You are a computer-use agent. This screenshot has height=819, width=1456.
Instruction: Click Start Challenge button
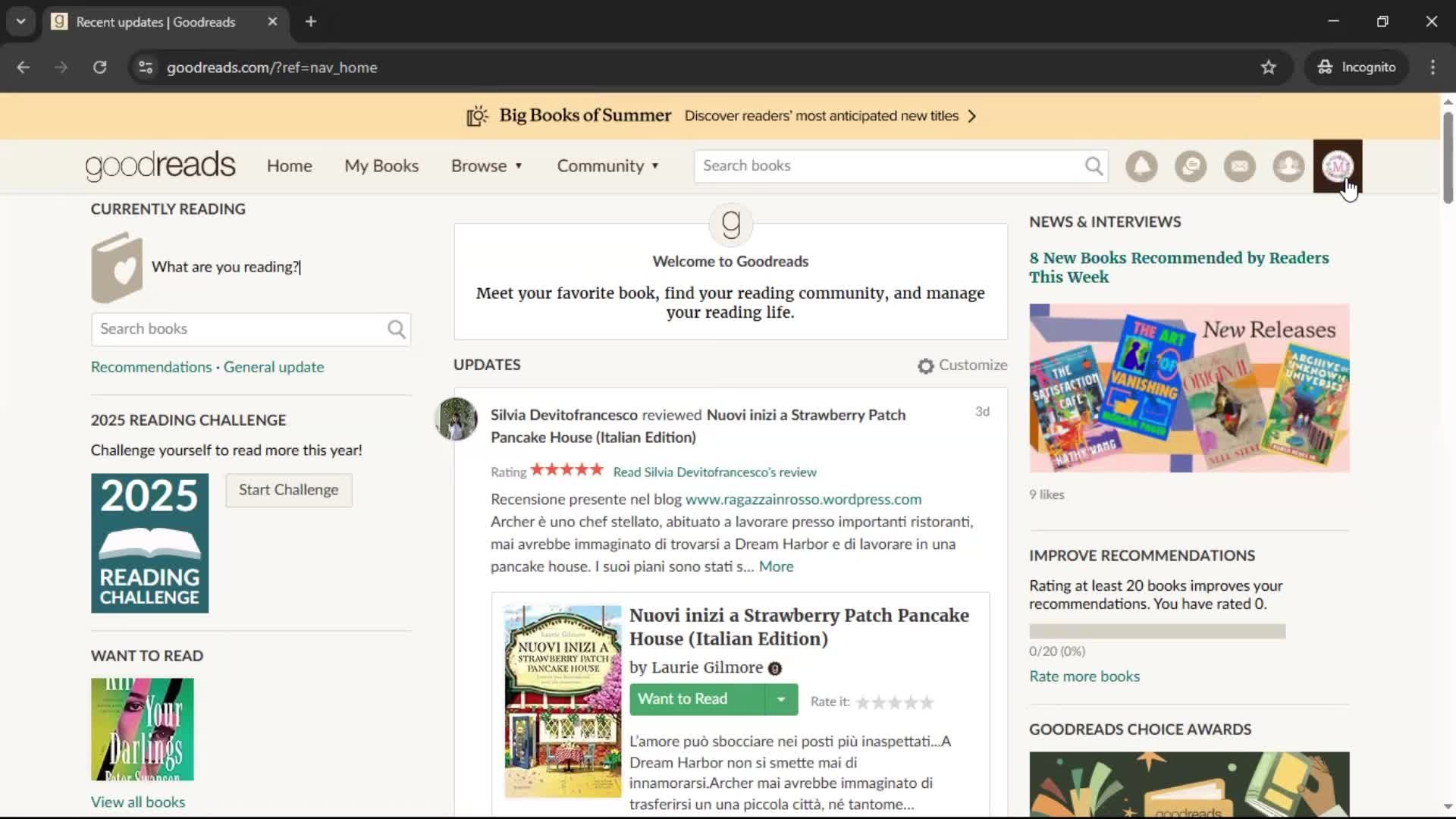click(288, 490)
